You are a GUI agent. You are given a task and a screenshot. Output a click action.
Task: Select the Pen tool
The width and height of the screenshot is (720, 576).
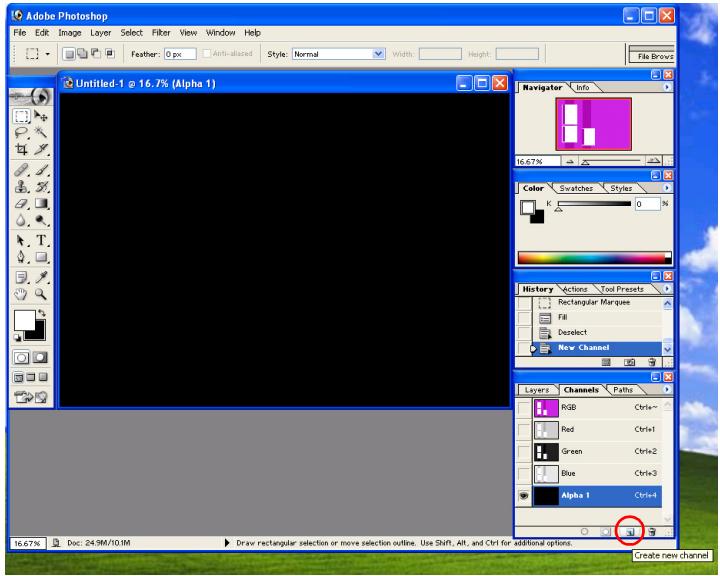tap(21, 257)
